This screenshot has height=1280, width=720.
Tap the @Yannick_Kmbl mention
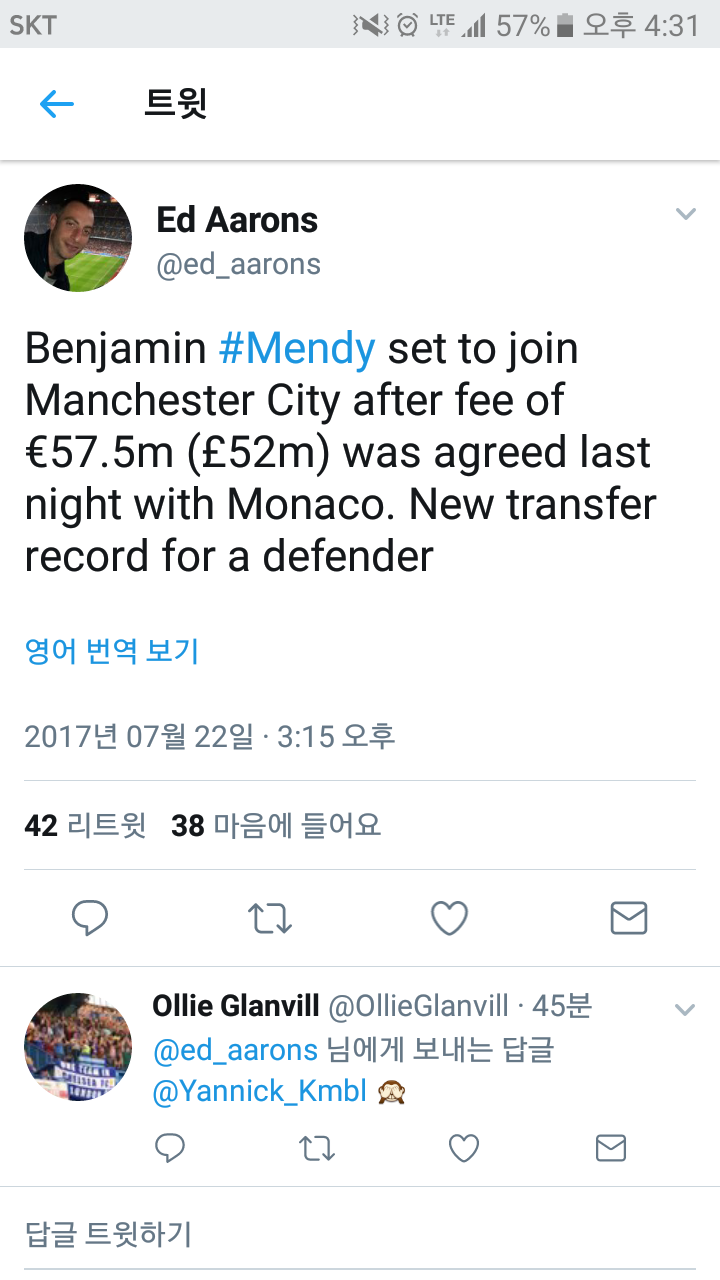click(x=260, y=1091)
